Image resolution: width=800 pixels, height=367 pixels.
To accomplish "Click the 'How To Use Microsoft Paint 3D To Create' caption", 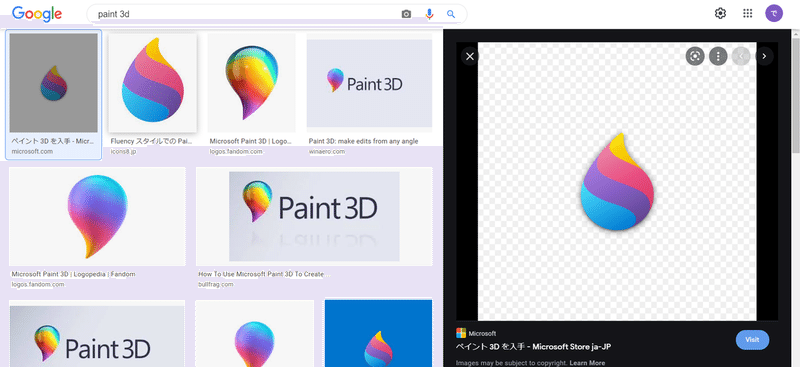I will click(x=264, y=274).
